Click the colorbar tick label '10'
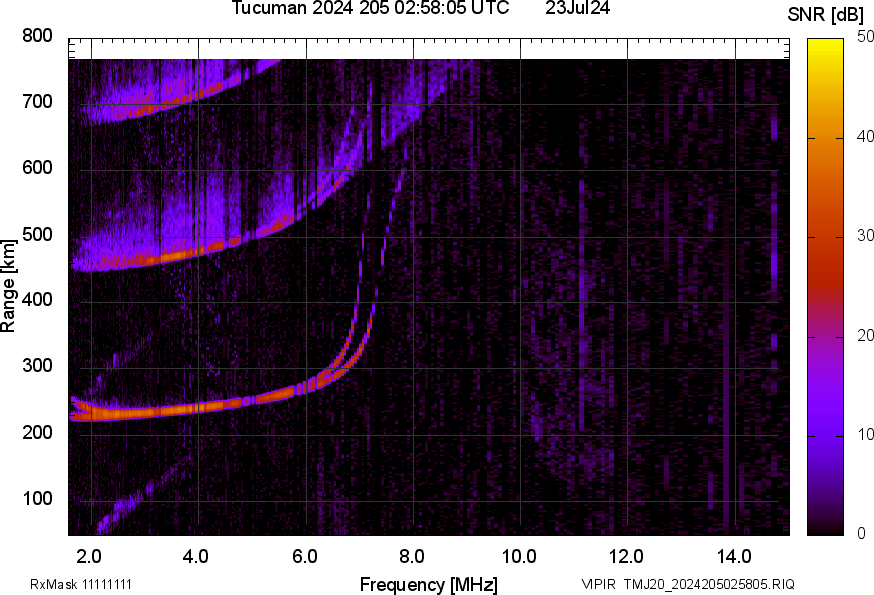 [x=865, y=434]
